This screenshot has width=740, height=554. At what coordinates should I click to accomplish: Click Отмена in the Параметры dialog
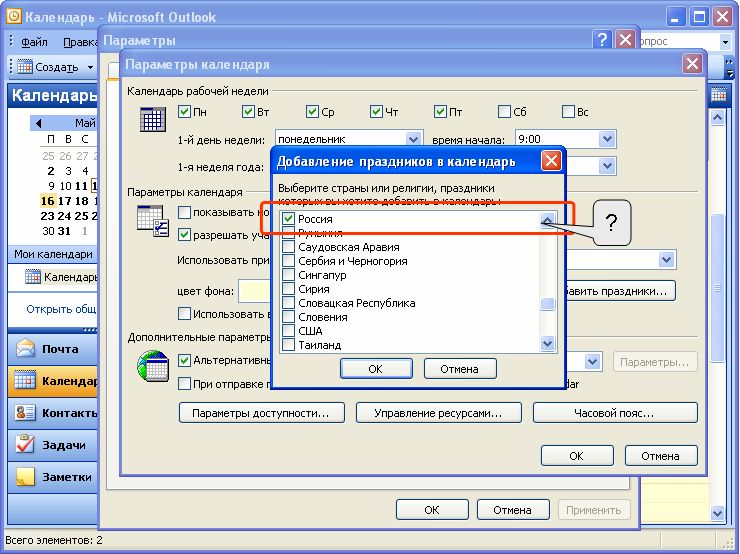click(x=513, y=510)
